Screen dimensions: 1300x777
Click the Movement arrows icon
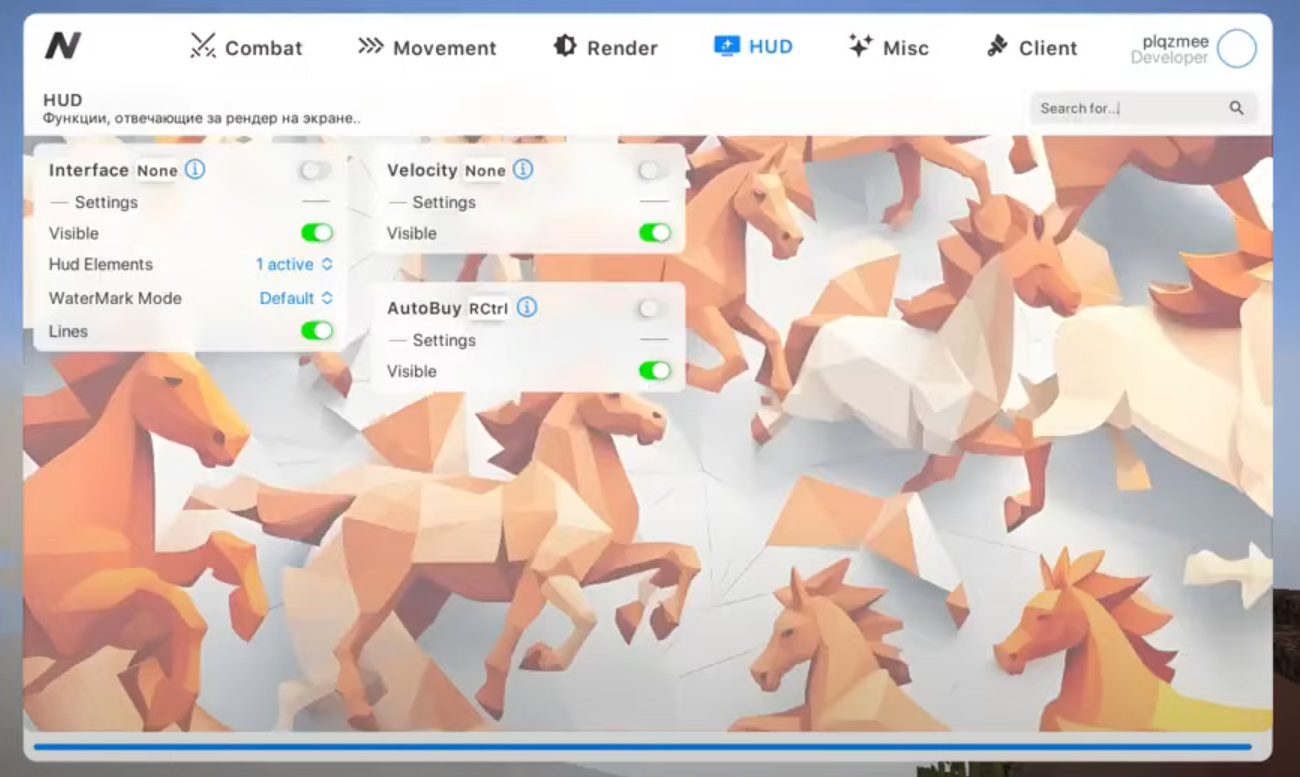click(371, 46)
